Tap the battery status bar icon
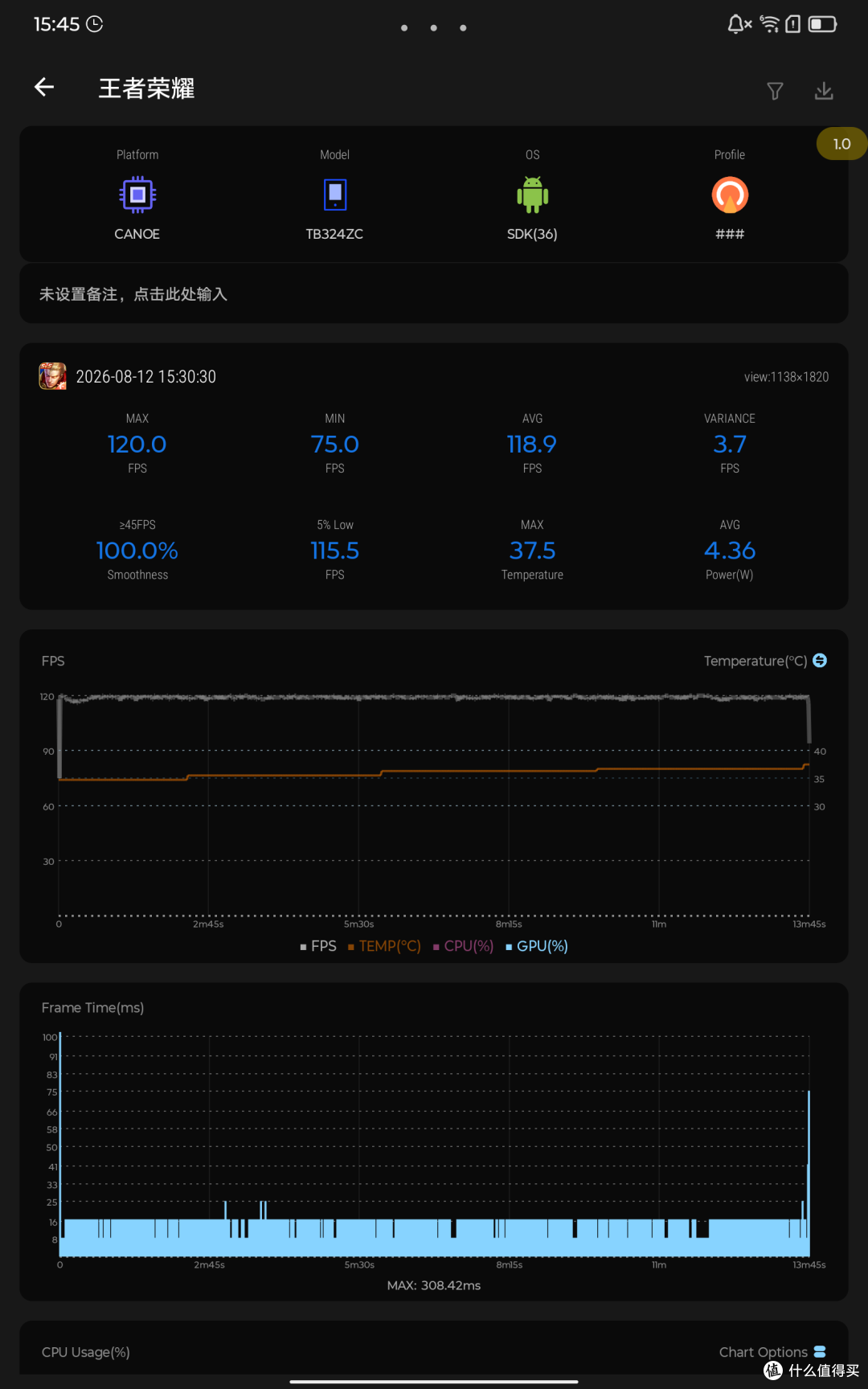Viewport: 868px width, 1389px height. point(823,24)
